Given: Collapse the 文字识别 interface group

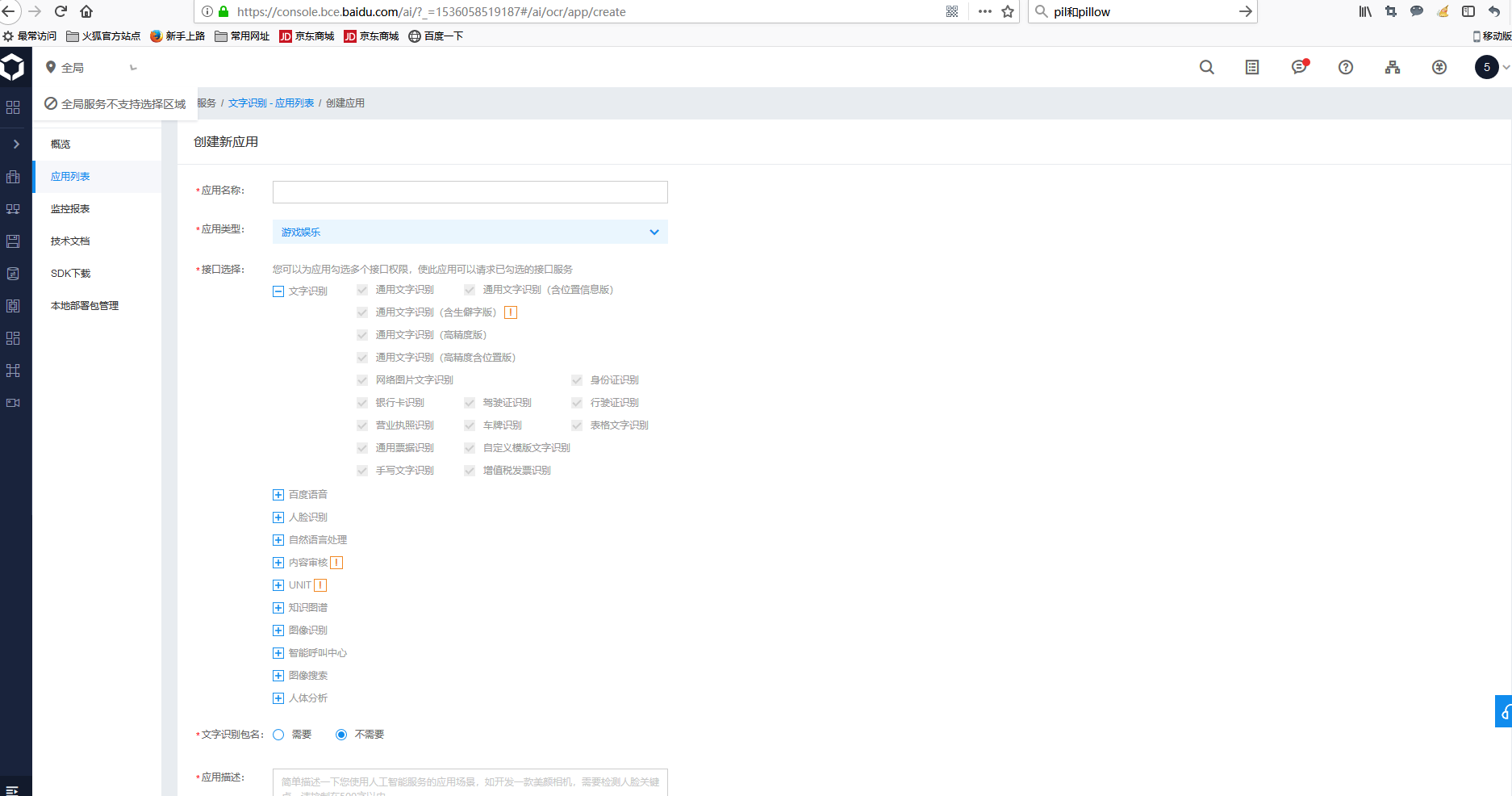Looking at the screenshot, I should (x=278, y=291).
